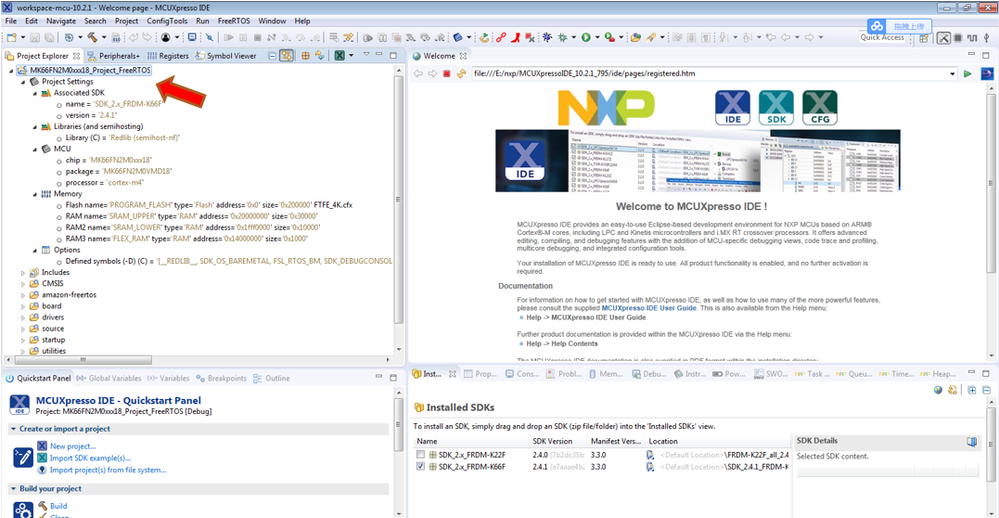The height and width of the screenshot is (518, 999).
Task: Select the chip = 'MK66FN2M0xxx18' entry
Action: [109, 161]
